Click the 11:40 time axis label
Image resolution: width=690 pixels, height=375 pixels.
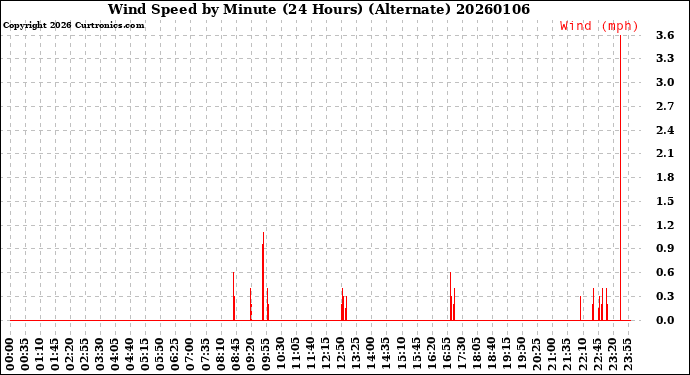pyautogui.click(x=311, y=355)
